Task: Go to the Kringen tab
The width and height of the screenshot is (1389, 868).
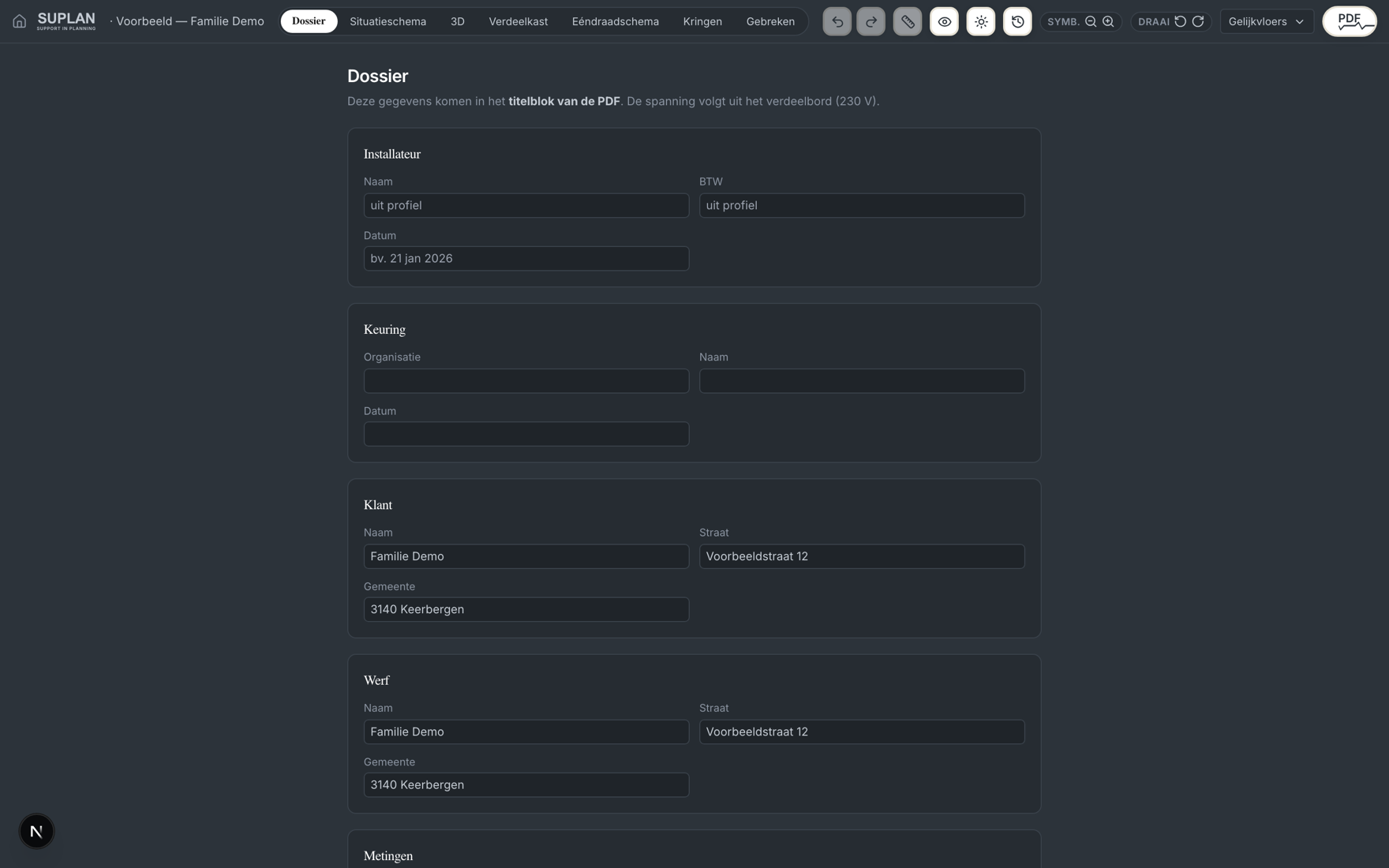Action: coord(702,21)
